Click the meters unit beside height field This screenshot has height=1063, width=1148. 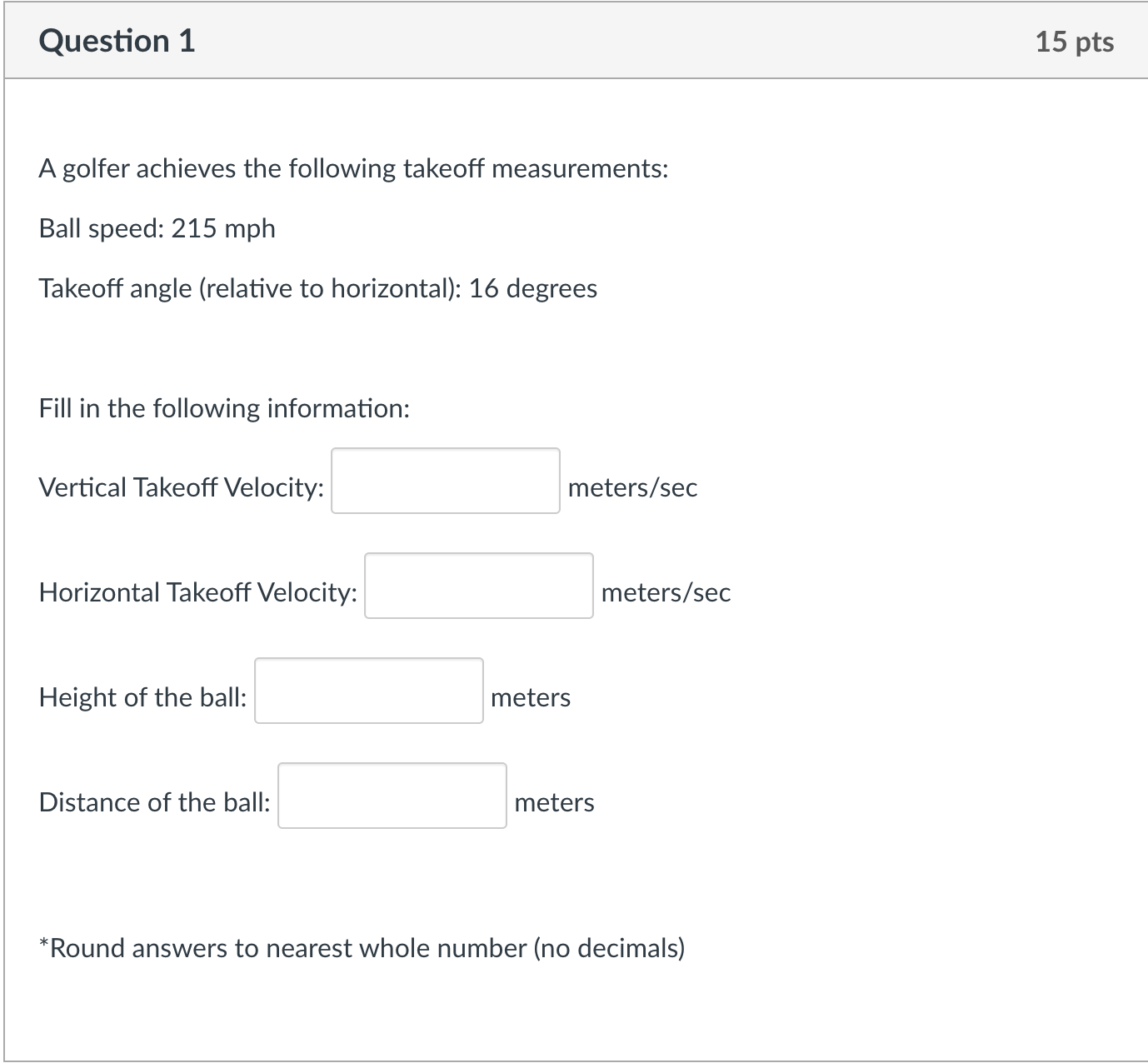(531, 697)
